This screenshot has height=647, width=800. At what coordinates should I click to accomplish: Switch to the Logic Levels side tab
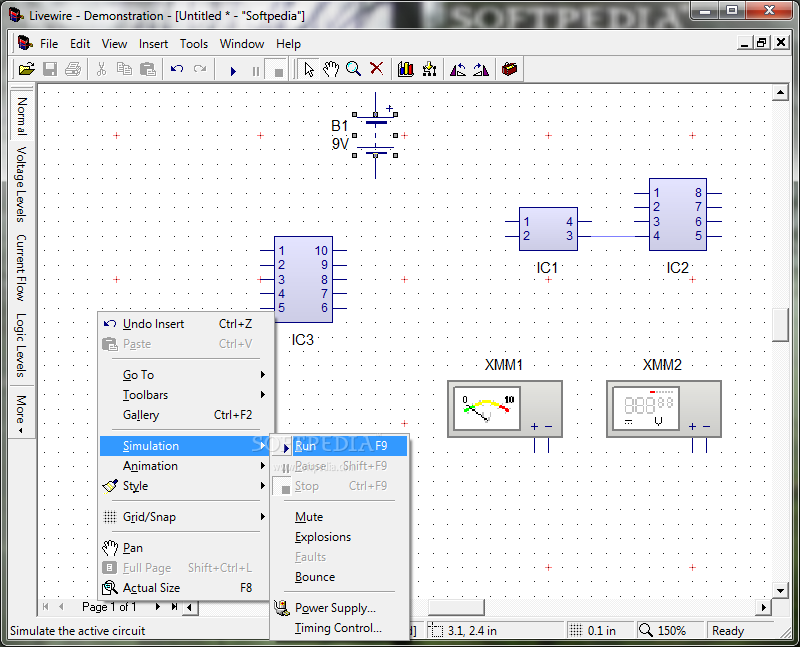[21, 344]
